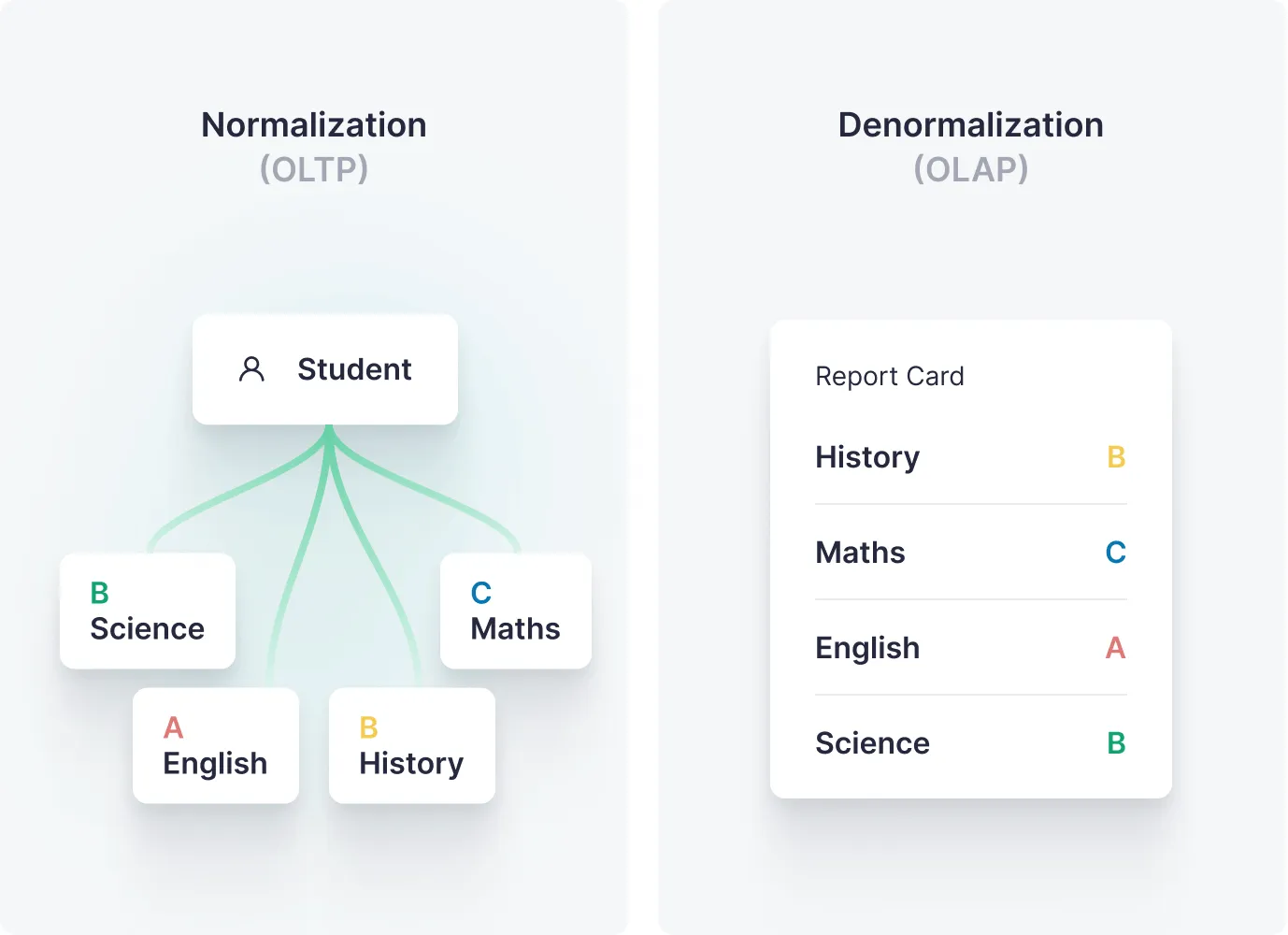
Task: Click the Normalization heading
Action: (314, 125)
